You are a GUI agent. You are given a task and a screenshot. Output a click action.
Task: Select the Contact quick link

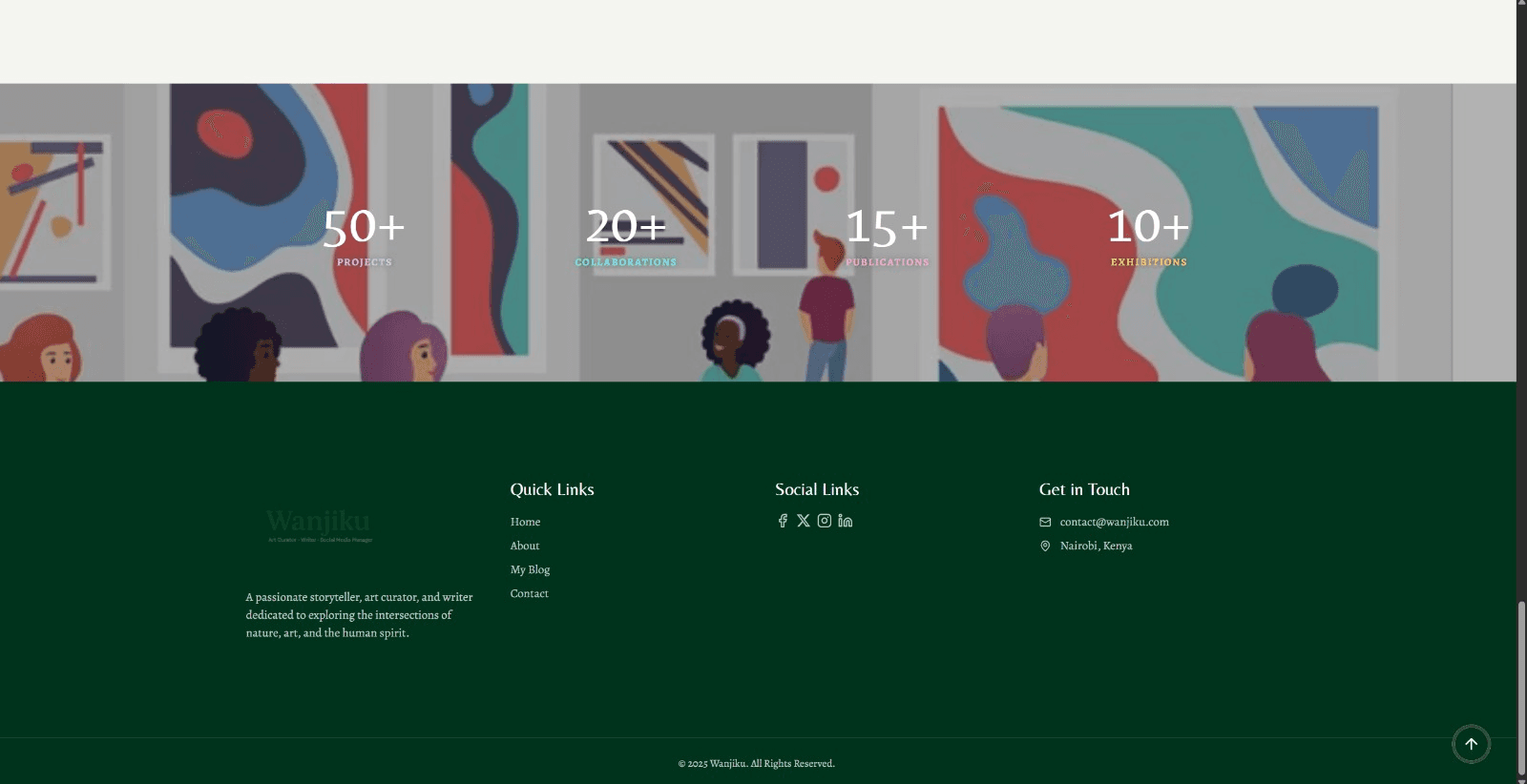coord(529,593)
